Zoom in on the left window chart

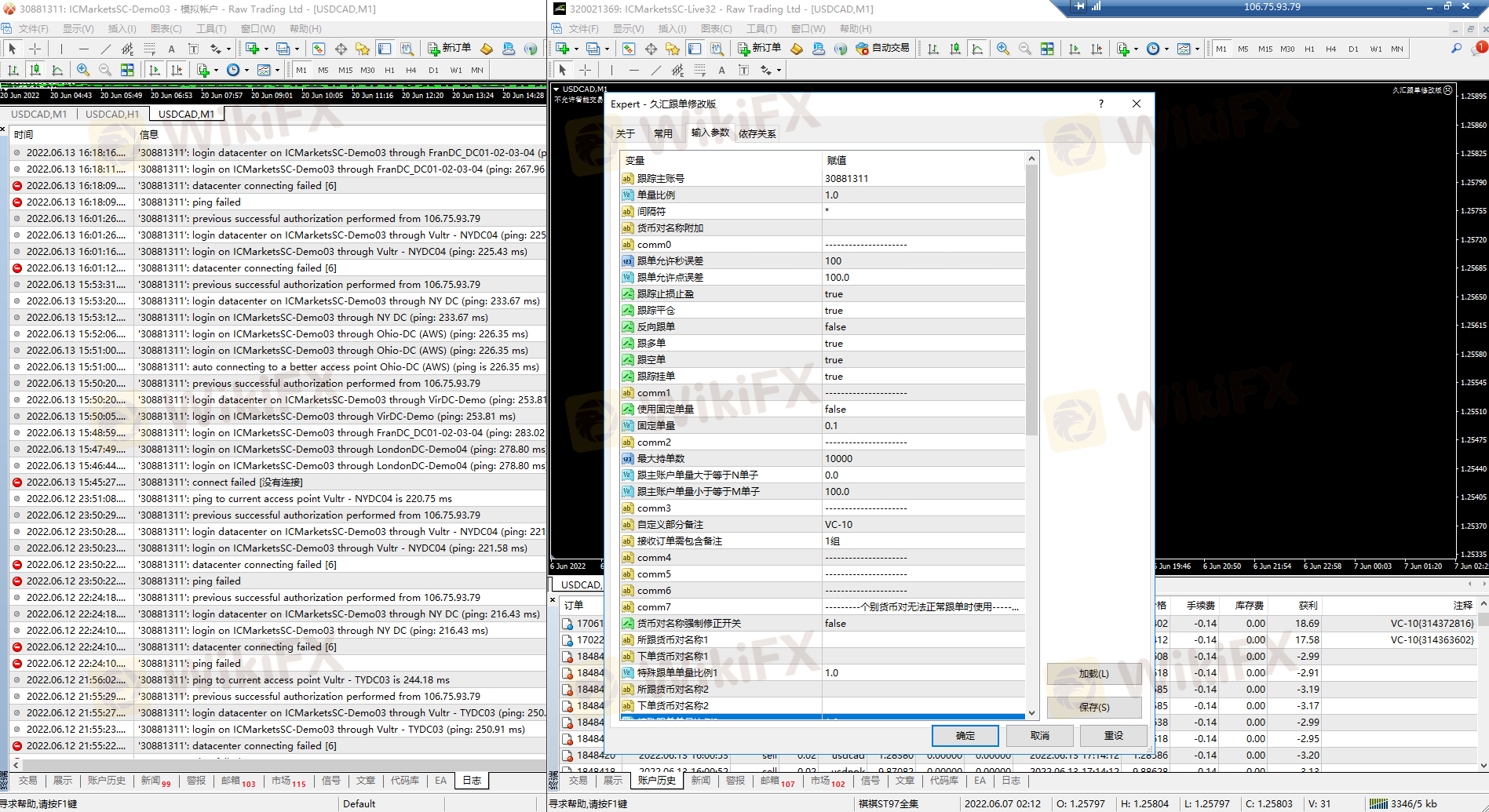(x=83, y=70)
